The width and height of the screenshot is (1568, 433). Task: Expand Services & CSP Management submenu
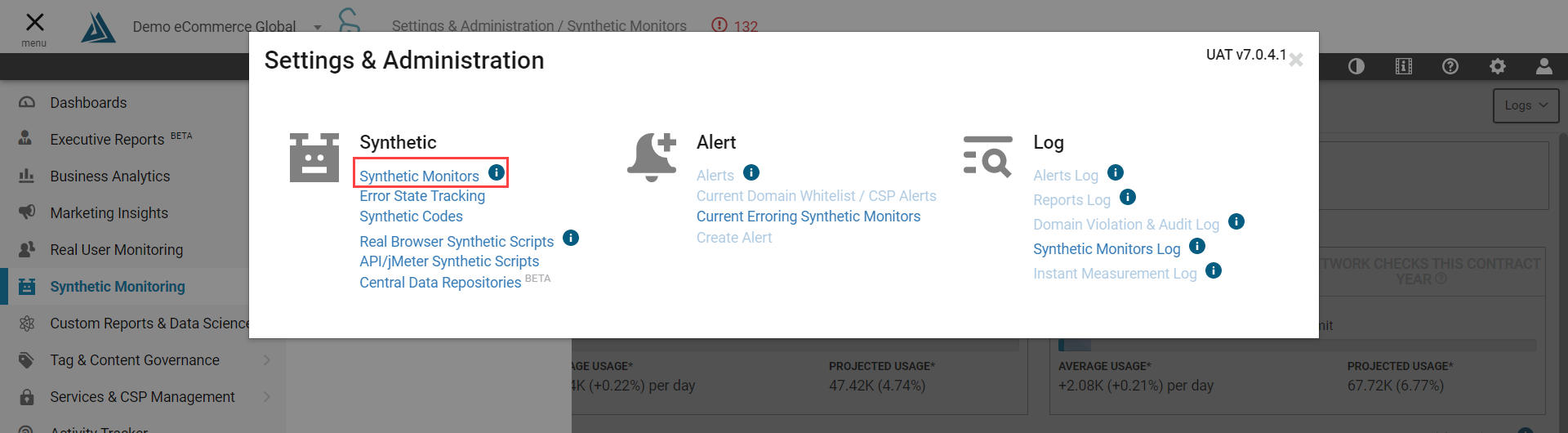(x=267, y=397)
